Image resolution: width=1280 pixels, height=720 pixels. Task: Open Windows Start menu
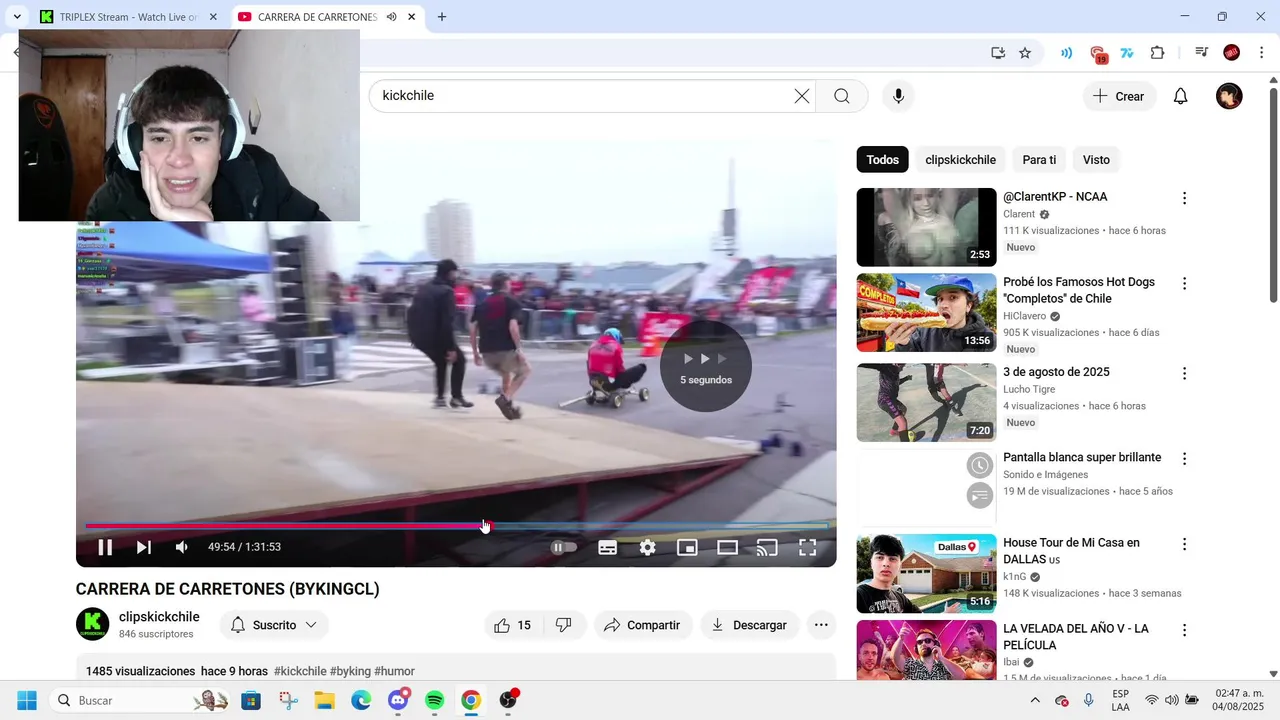(x=27, y=700)
